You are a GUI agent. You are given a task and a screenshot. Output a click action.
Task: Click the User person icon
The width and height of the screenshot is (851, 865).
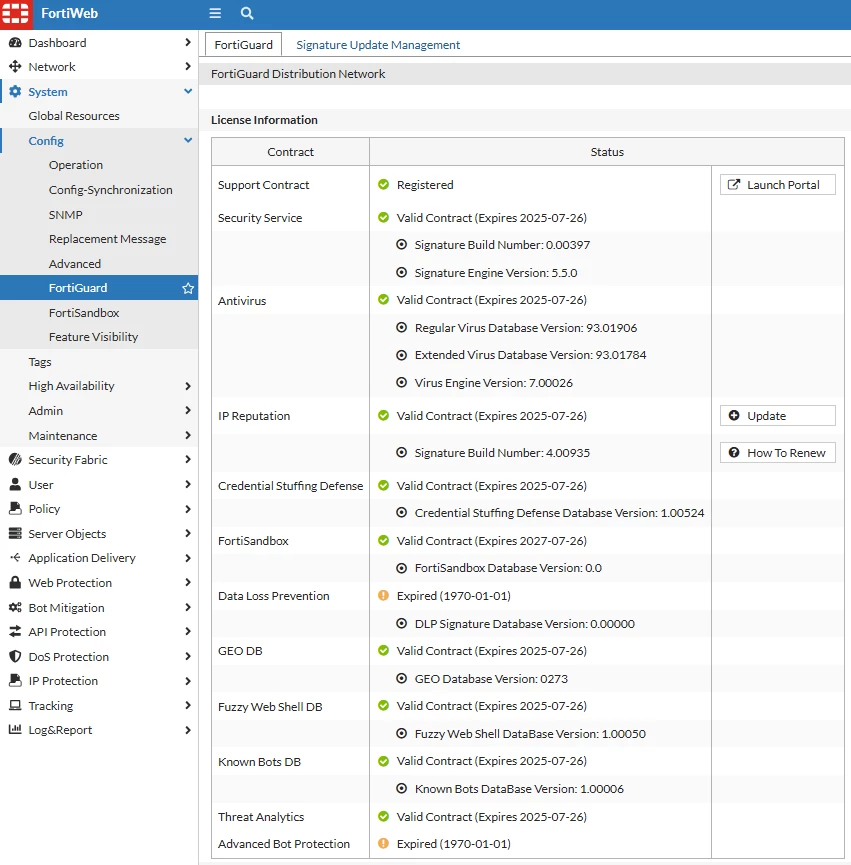(x=15, y=484)
